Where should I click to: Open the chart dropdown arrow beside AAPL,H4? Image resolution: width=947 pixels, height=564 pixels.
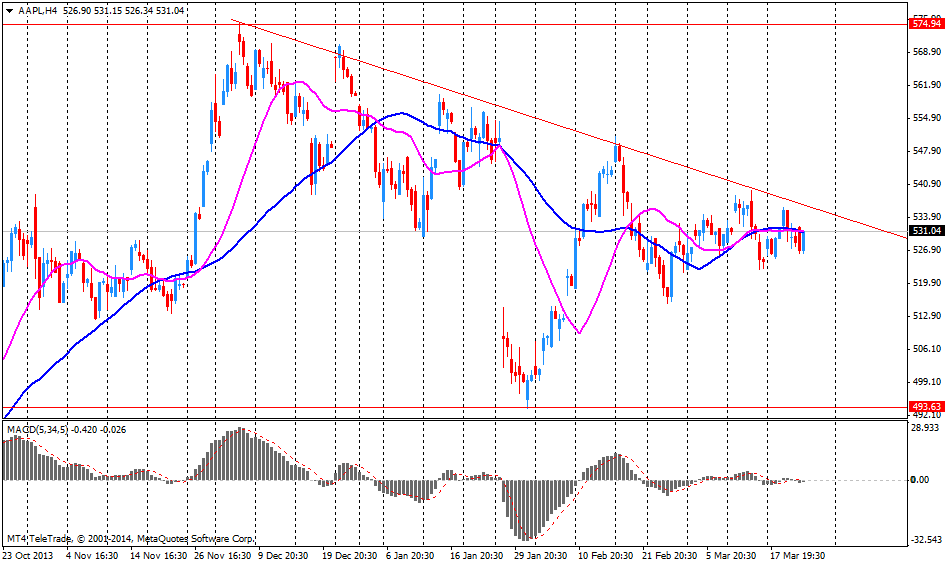[x=10, y=10]
